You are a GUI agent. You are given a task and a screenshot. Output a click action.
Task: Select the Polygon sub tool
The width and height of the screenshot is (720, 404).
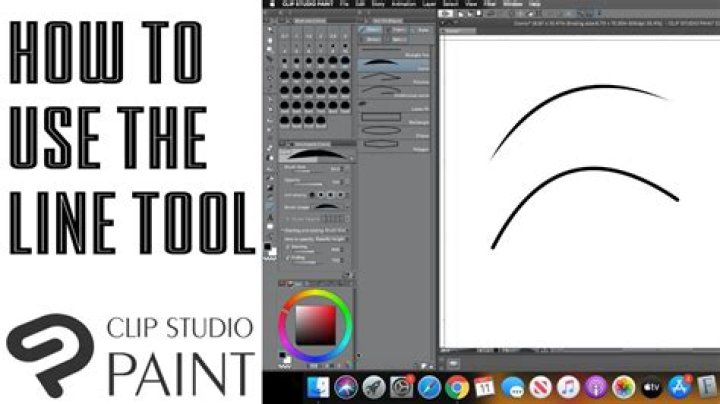point(394,148)
